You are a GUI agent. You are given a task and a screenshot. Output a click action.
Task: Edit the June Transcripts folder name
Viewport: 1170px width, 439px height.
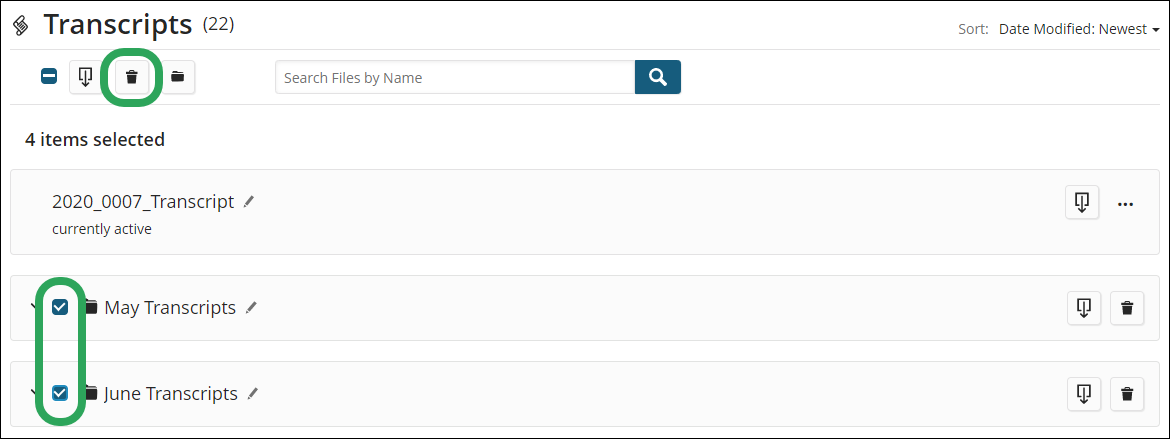click(x=253, y=393)
